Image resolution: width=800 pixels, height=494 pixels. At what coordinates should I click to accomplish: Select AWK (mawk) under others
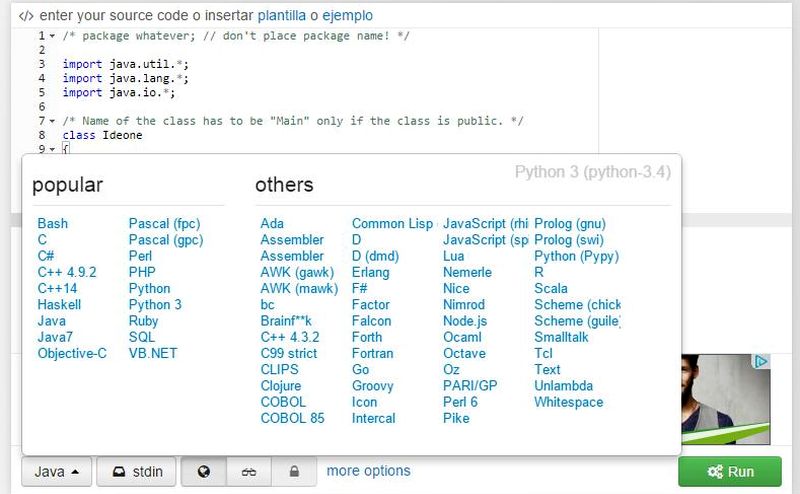pyautogui.click(x=299, y=288)
